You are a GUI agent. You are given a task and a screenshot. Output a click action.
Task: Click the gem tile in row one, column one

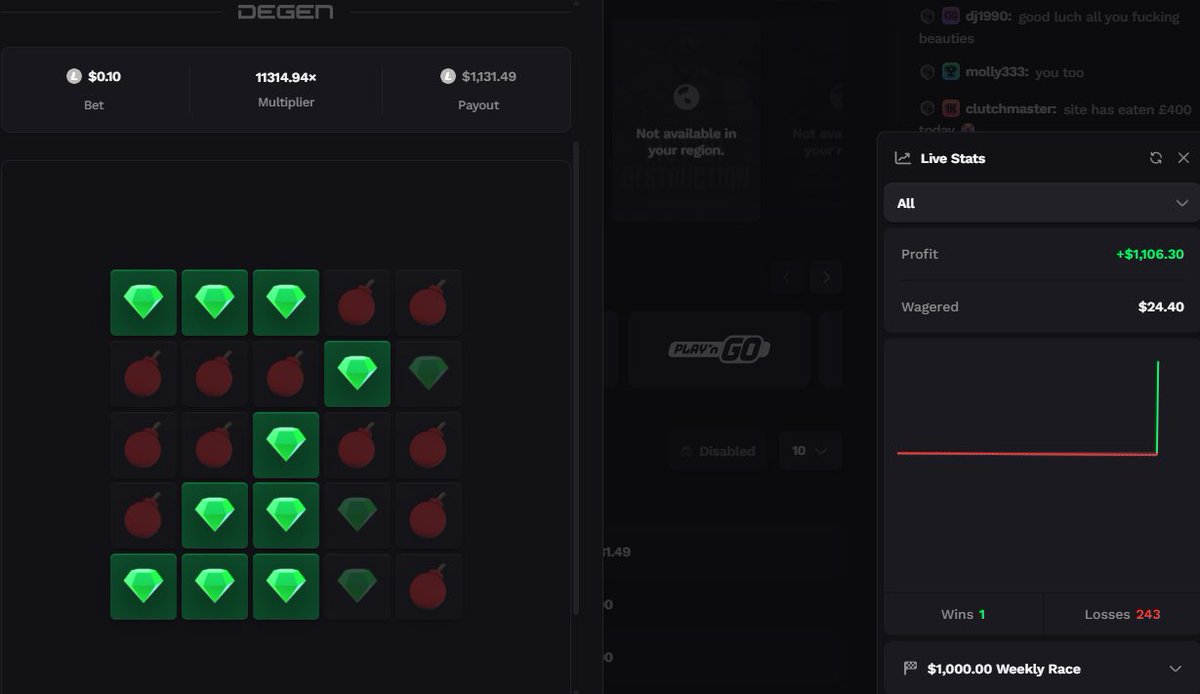(x=143, y=302)
